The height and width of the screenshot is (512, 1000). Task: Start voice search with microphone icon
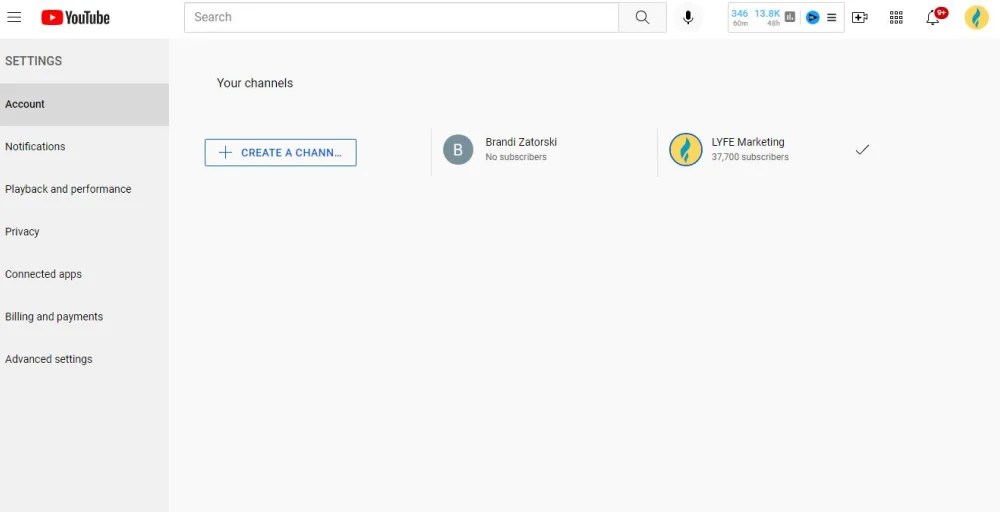(688, 17)
